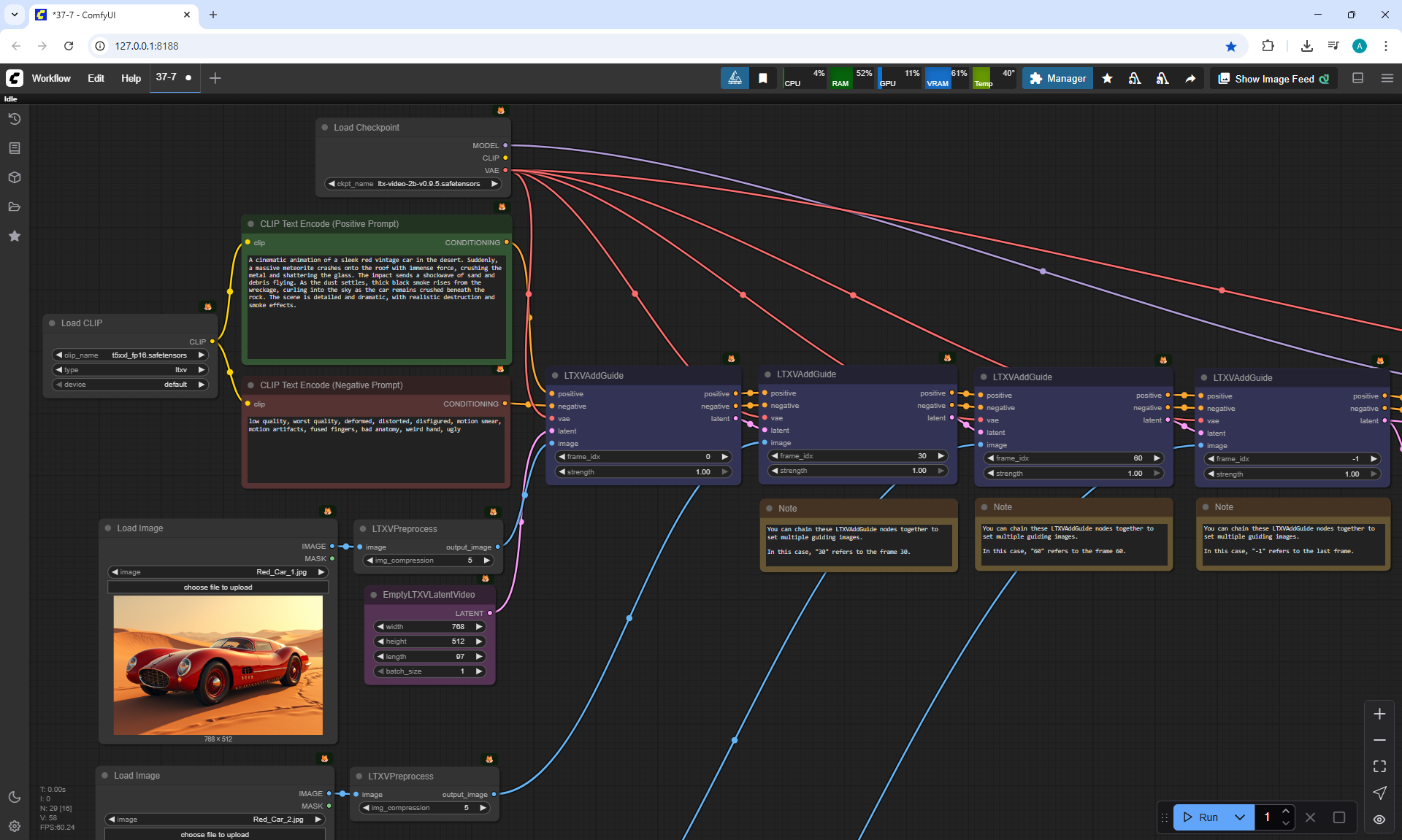Click fit view icon in canvas controls
Image resolution: width=1402 pixels, height=840 pixels.
coord(1379,766)
